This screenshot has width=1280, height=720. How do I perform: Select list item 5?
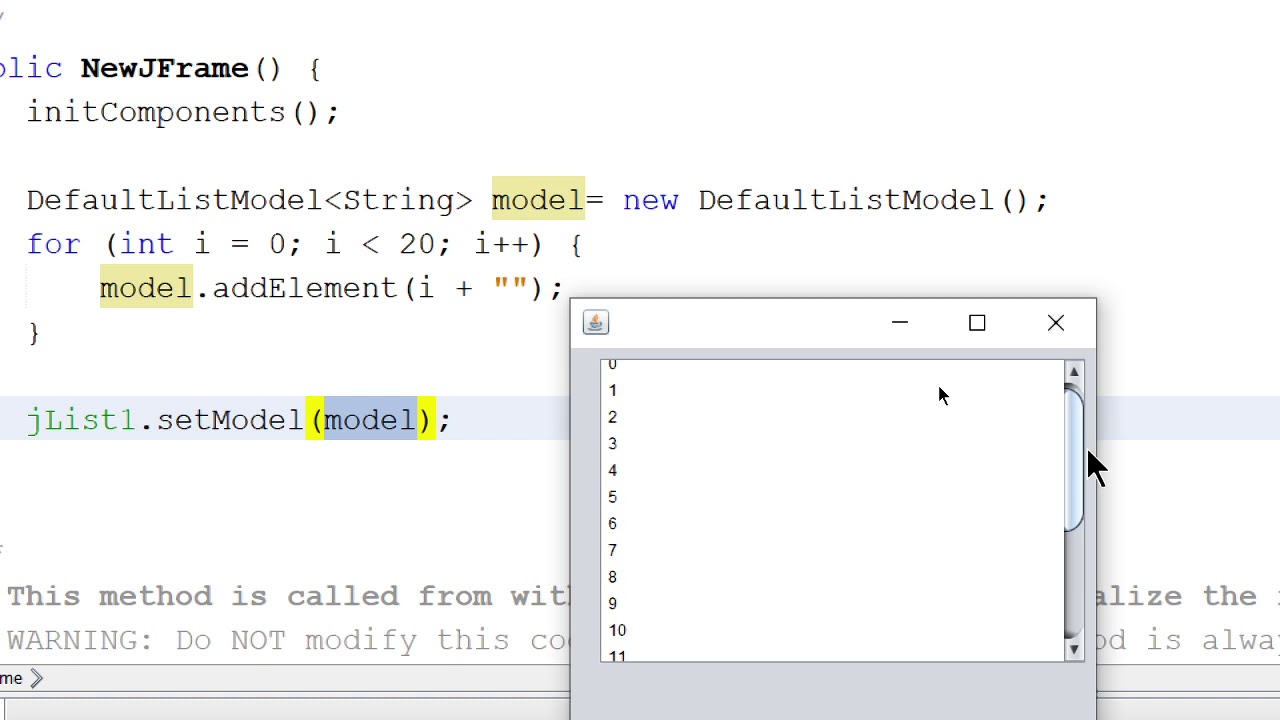832,497
